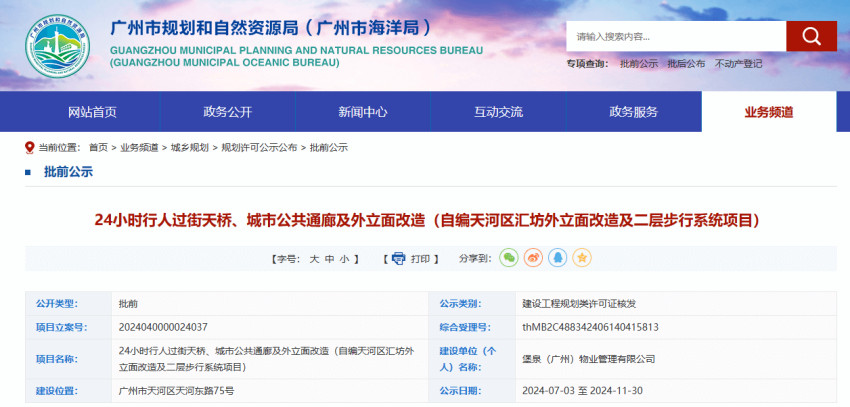Image resolution: width=850 pixels, height=407 pixels.
Task: Click the date range 2024-07-03 至 2024-11-30
Action: (x=583, y=391)
